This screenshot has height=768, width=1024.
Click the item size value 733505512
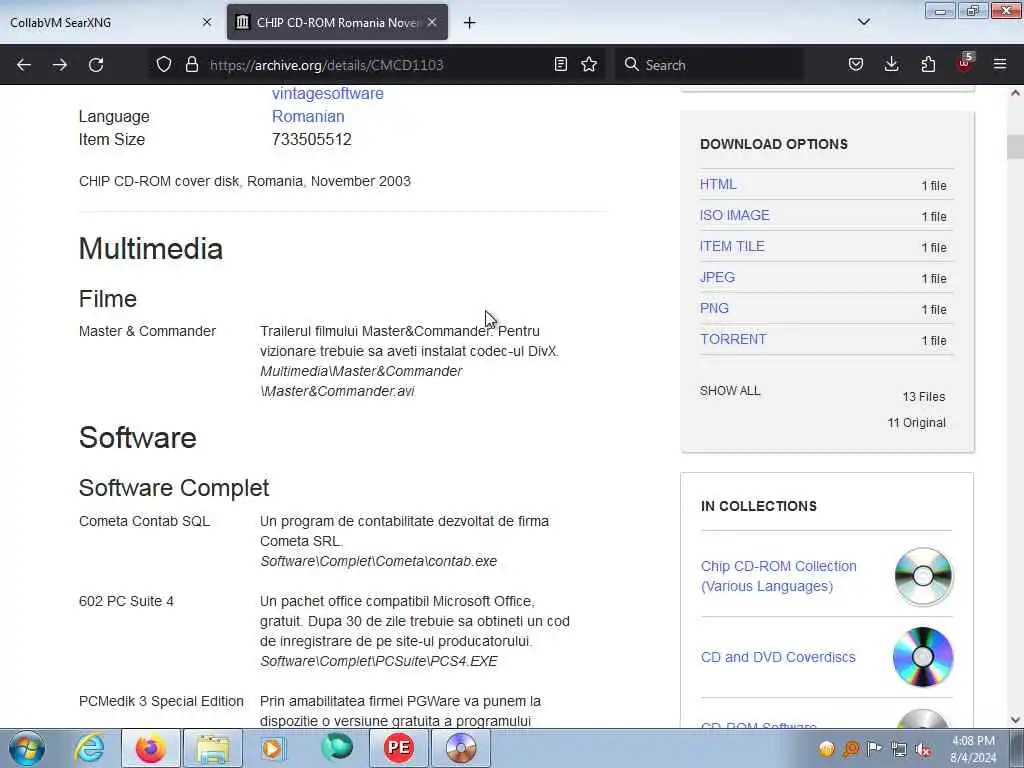312,139
